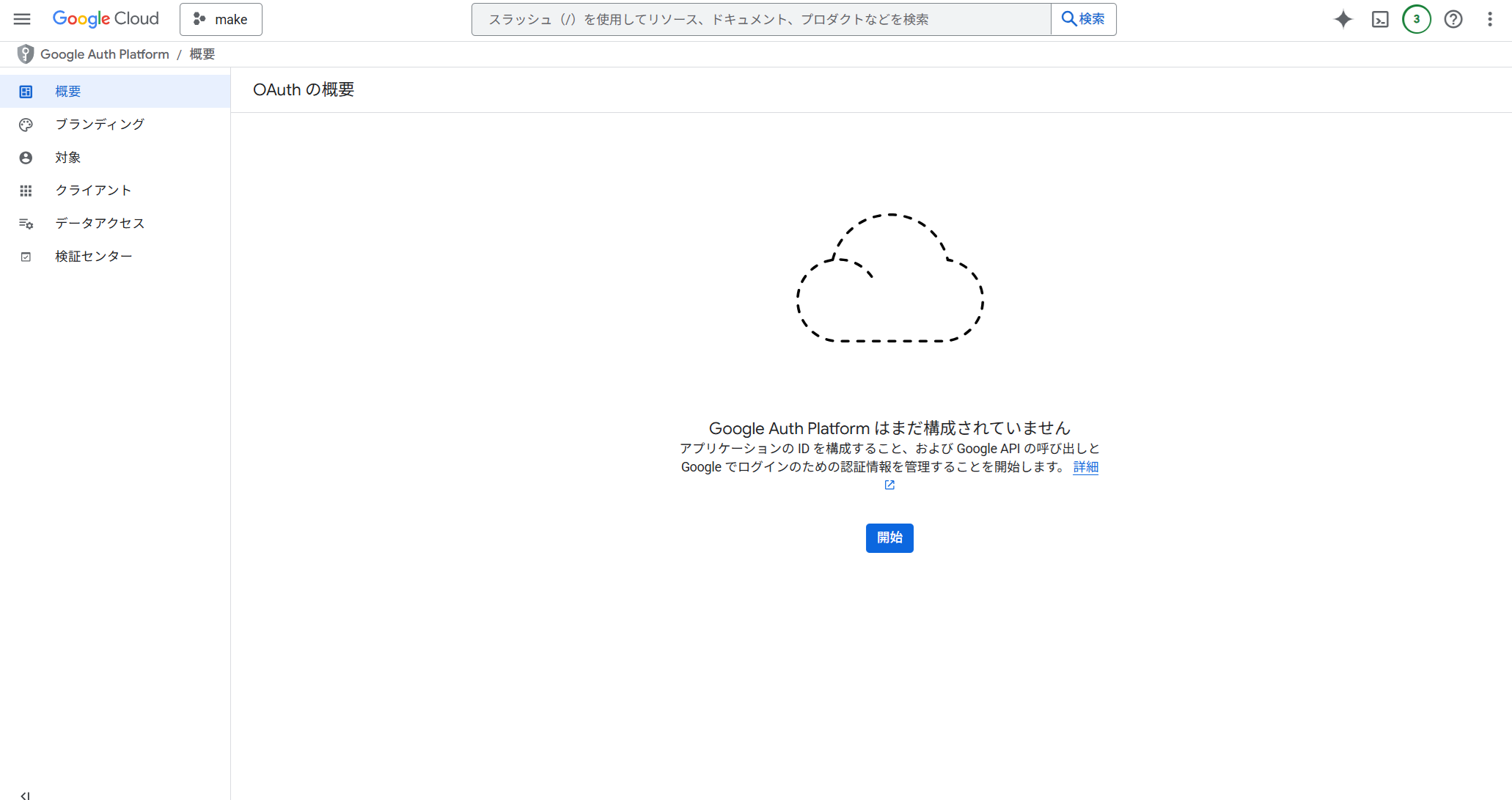The height and width of the screenshot is (800, 1512).
Task: Click the magnifier icon in search button
Action: click(1069, 19)
